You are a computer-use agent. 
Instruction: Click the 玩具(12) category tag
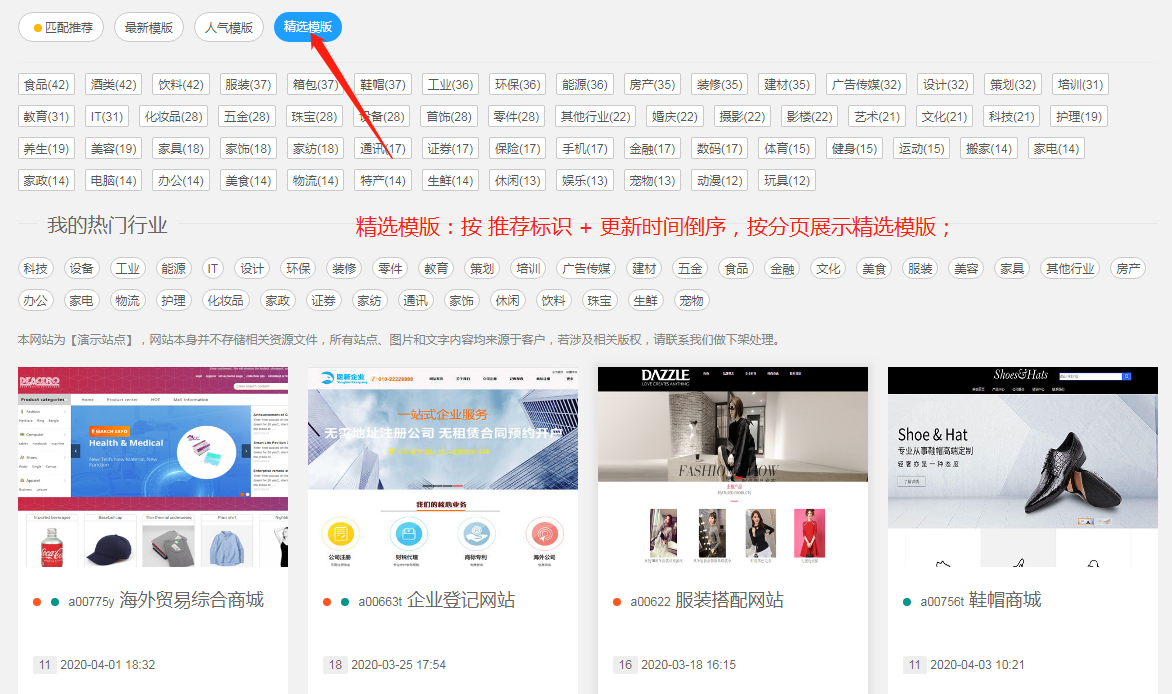tap(787, 181)
